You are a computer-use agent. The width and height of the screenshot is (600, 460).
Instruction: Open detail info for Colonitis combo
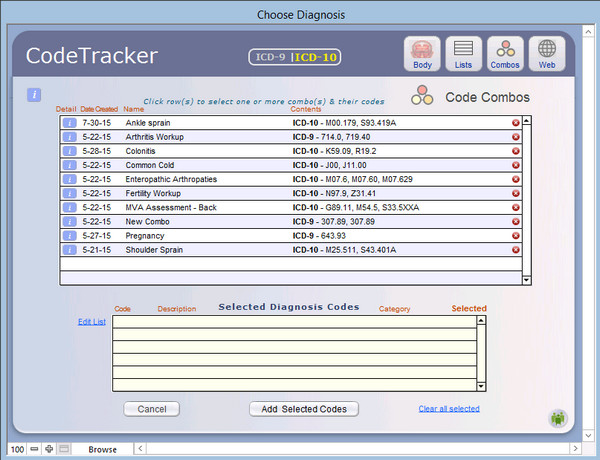[69, 151]
